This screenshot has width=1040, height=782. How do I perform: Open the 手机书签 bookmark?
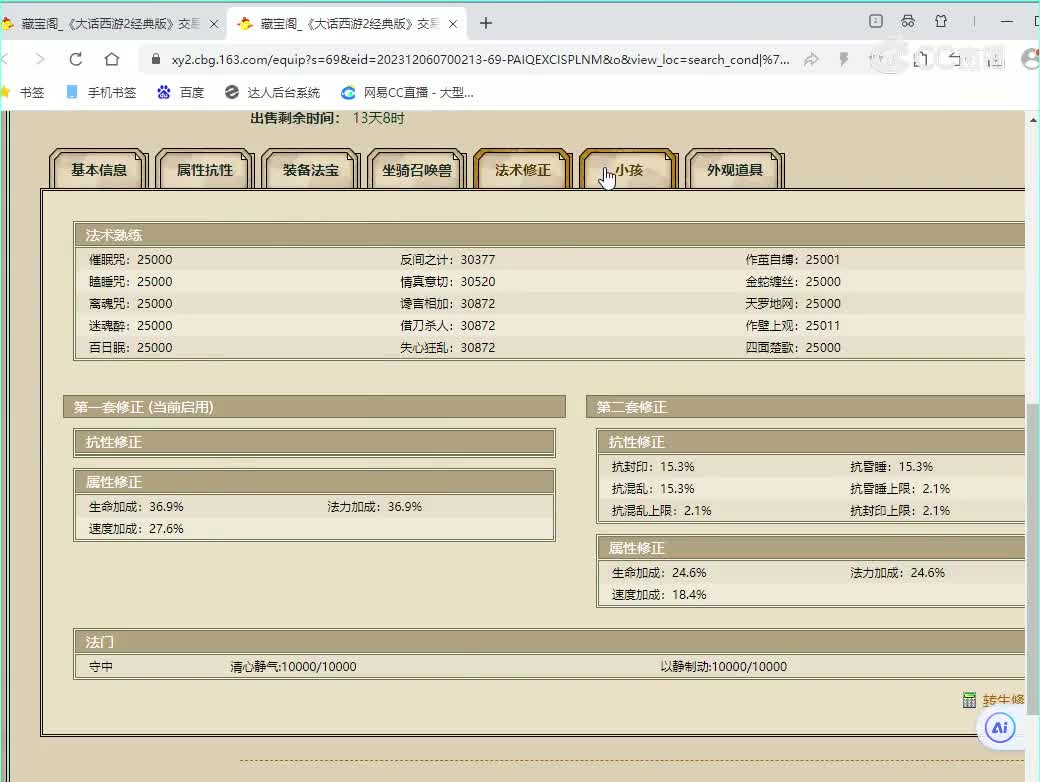pos(101,92)
